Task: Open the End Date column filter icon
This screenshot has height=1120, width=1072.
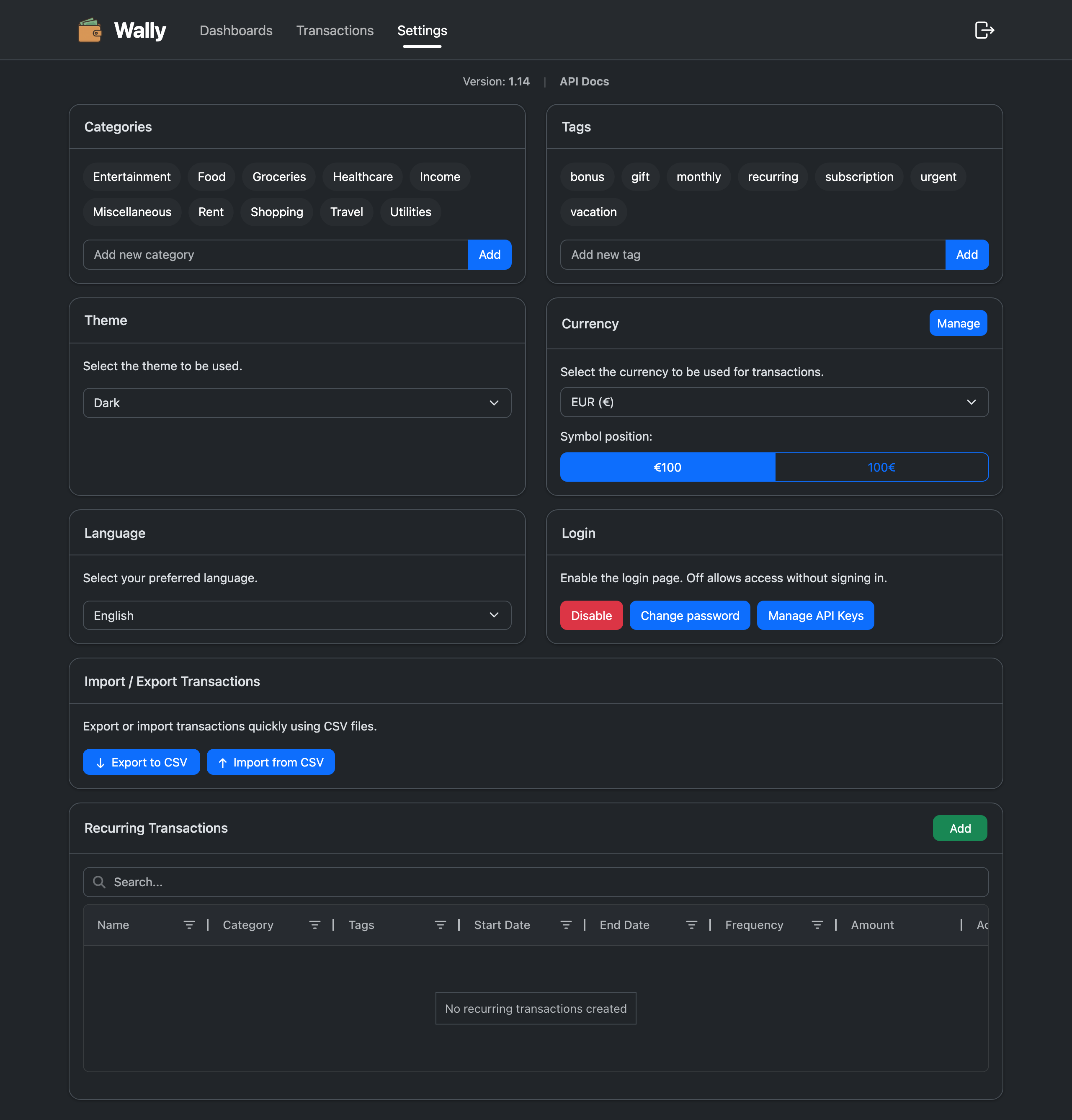Action: point(691,924)
